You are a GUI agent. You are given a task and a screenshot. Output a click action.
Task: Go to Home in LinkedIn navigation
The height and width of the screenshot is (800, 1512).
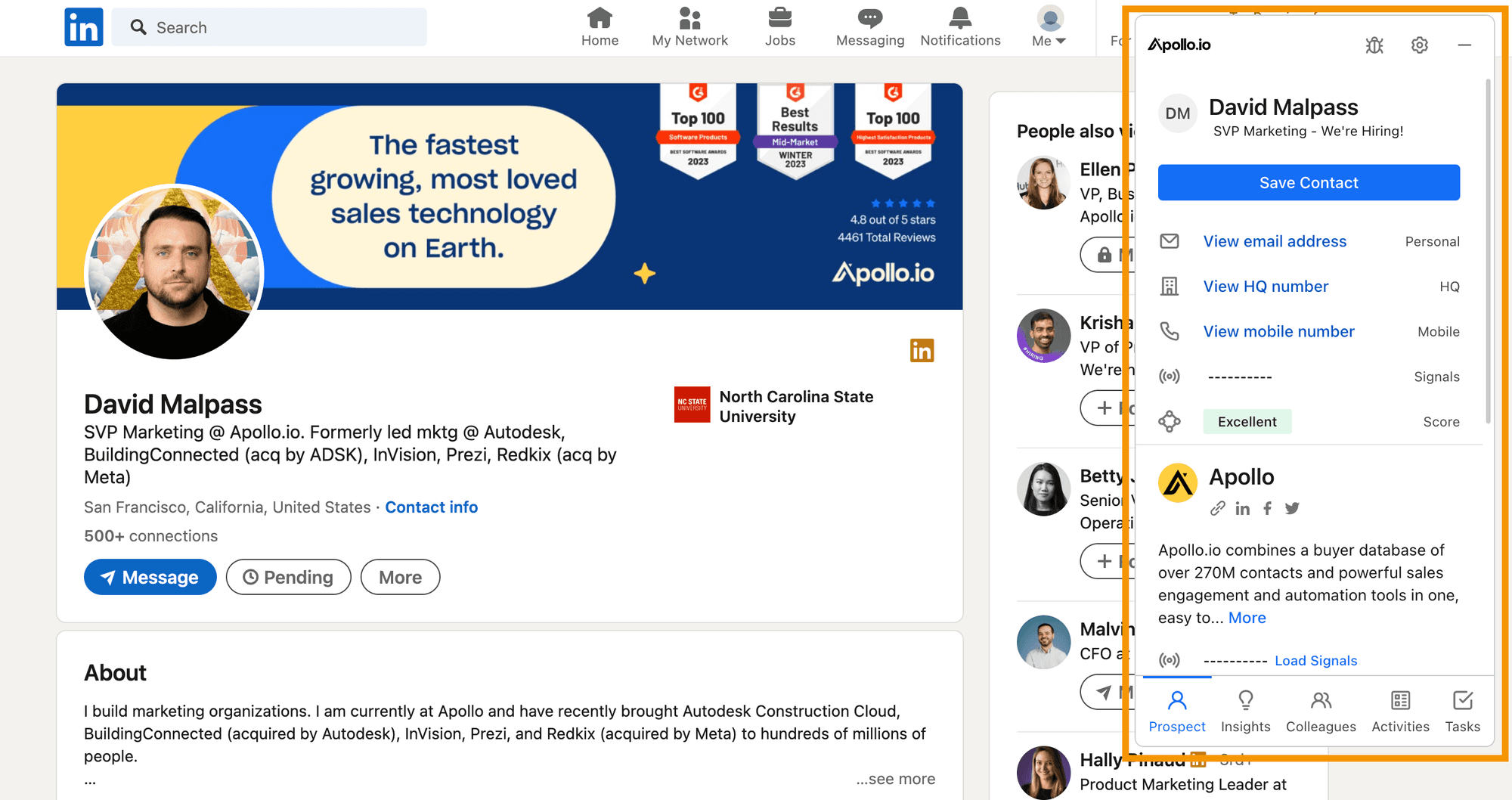click(x=600, y=27)
